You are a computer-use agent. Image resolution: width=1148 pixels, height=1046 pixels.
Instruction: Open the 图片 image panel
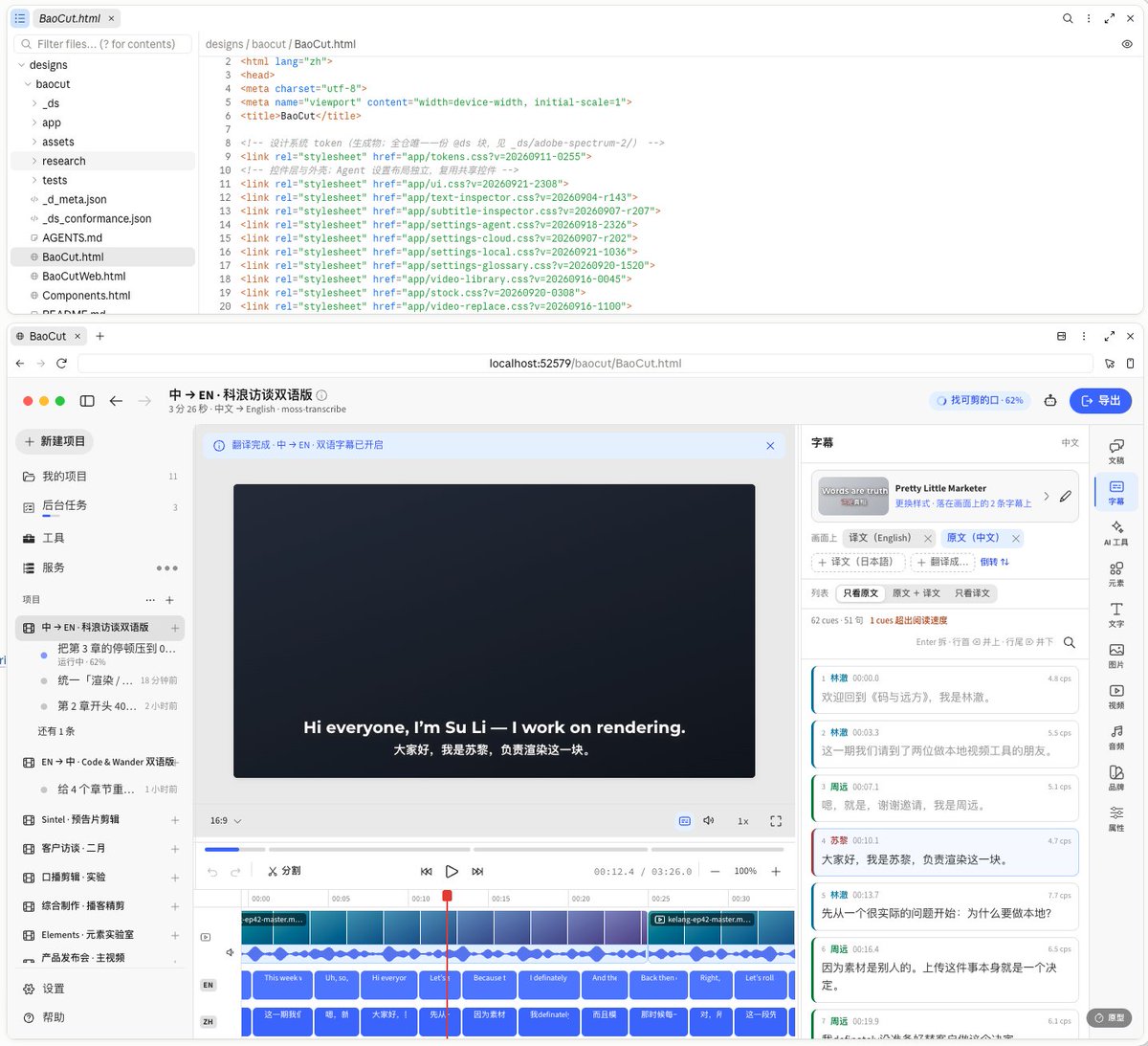tap(1115, 656)
